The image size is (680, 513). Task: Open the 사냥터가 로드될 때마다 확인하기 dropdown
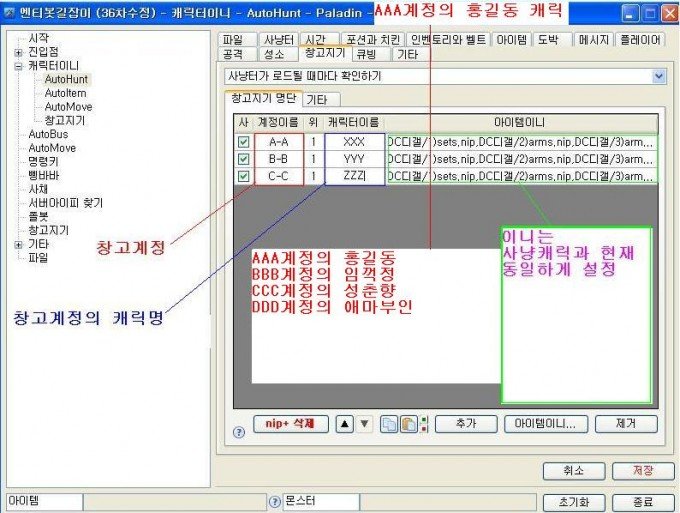(658, 76)
